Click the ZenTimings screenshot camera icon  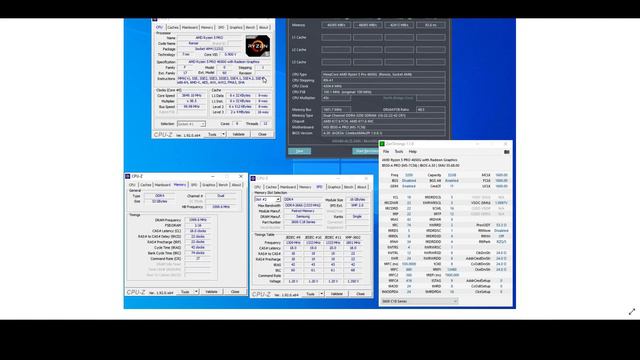pos(507,152)
